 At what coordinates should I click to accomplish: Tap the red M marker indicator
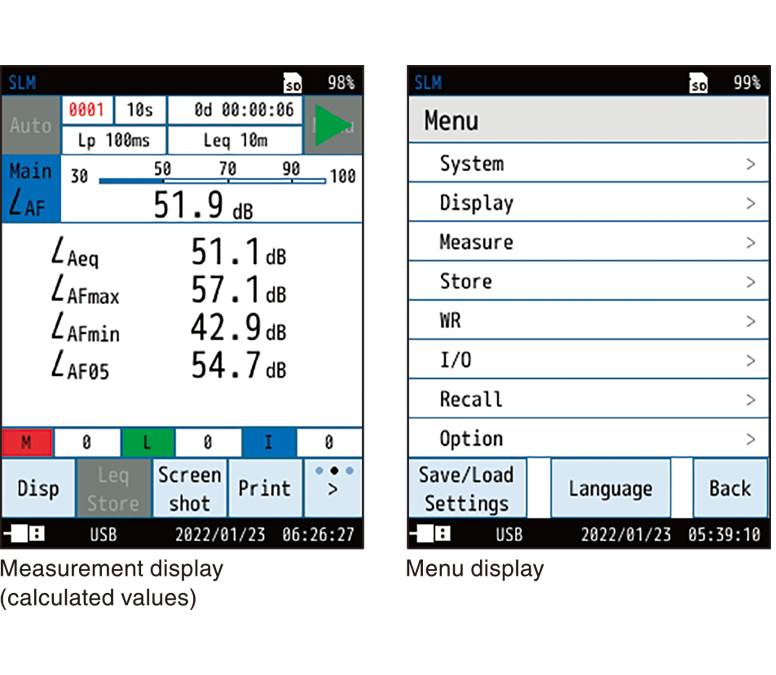click(x=27, y=441)
